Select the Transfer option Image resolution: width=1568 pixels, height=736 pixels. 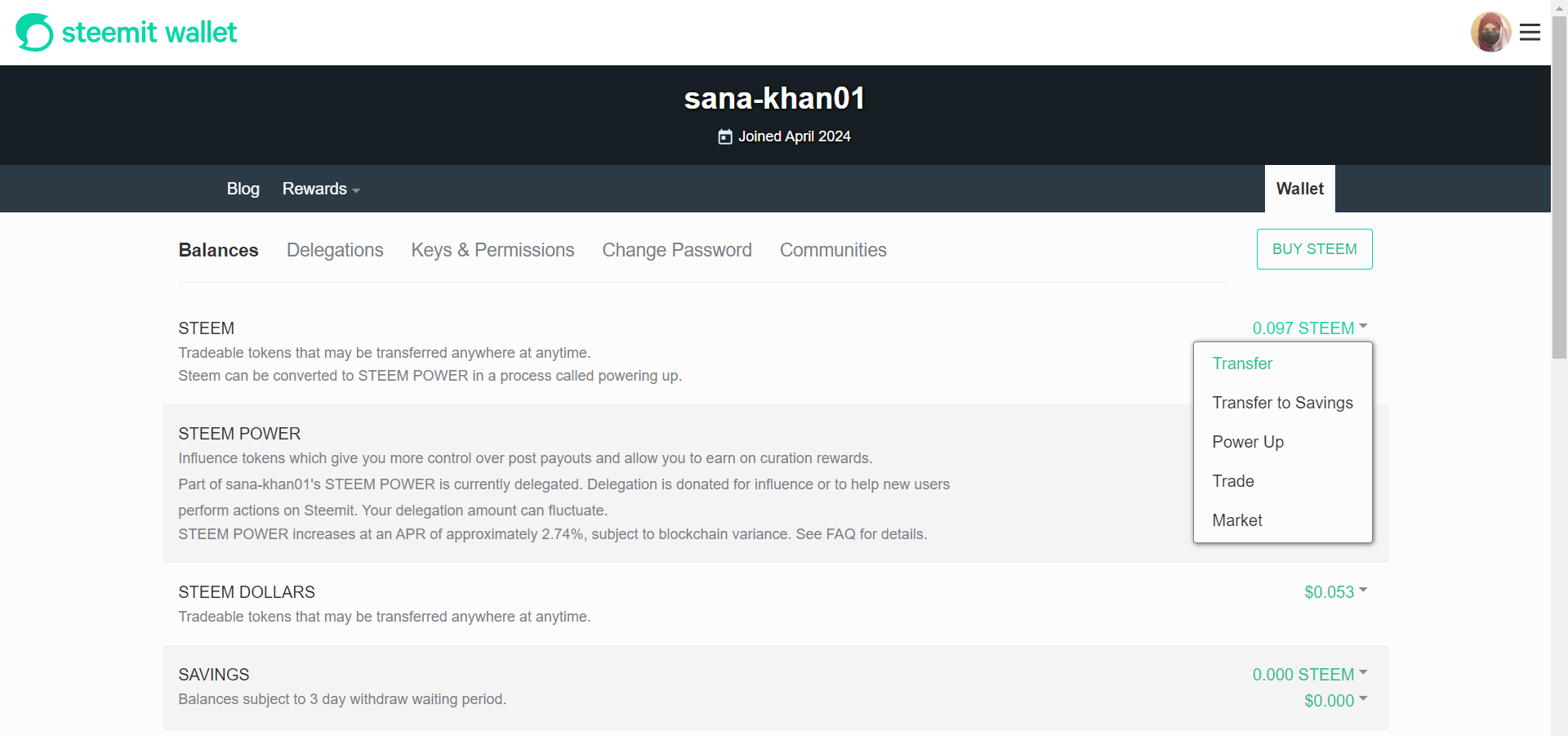(x=1242, y=363)
